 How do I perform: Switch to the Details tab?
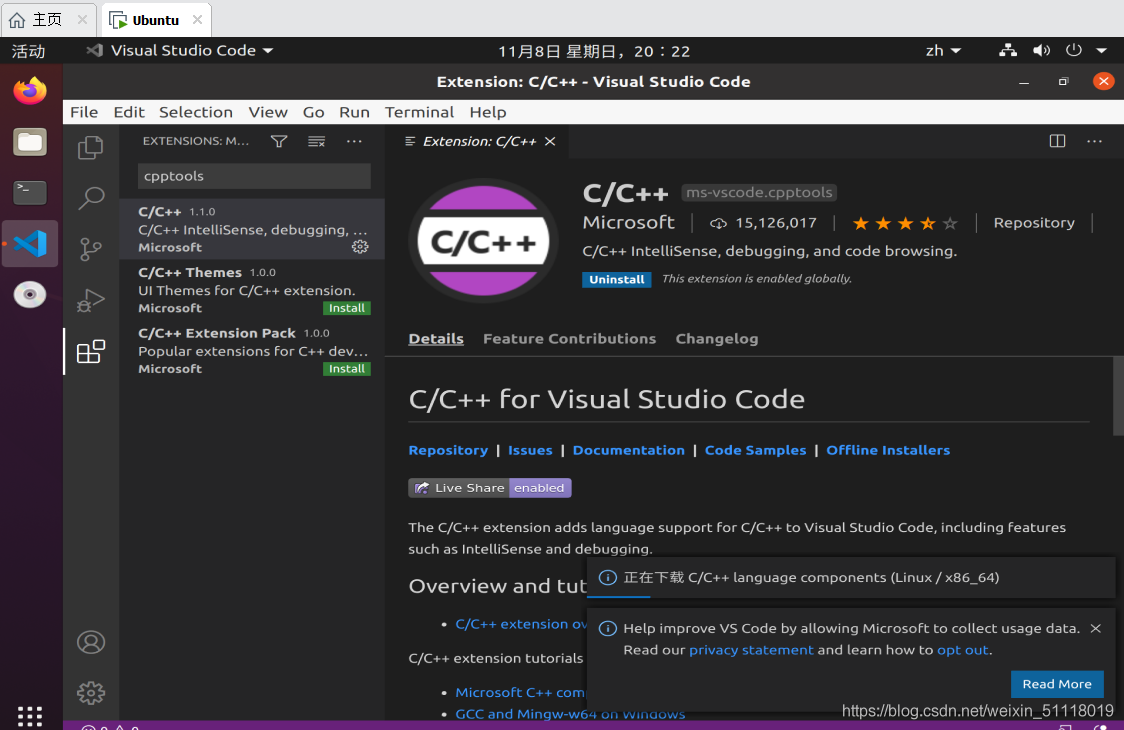tap(436, 338)
